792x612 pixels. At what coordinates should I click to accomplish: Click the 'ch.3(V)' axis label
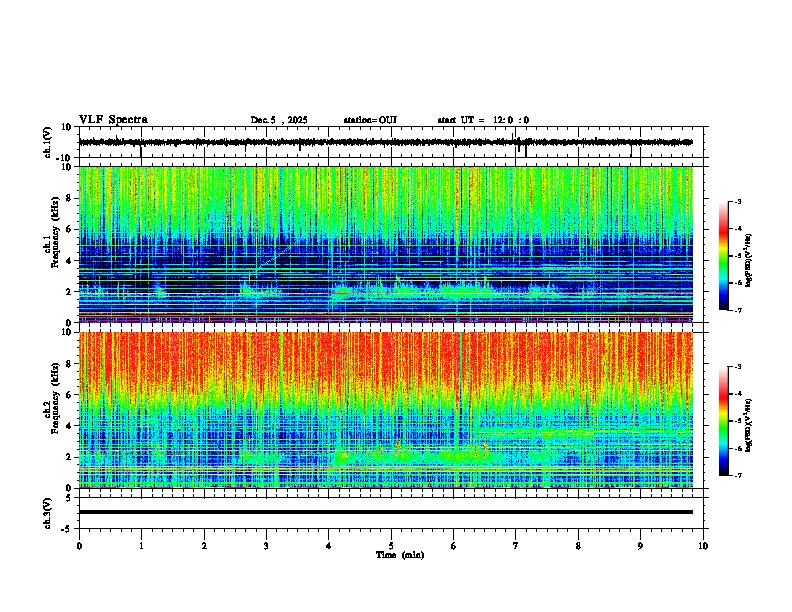pos(48,513)
